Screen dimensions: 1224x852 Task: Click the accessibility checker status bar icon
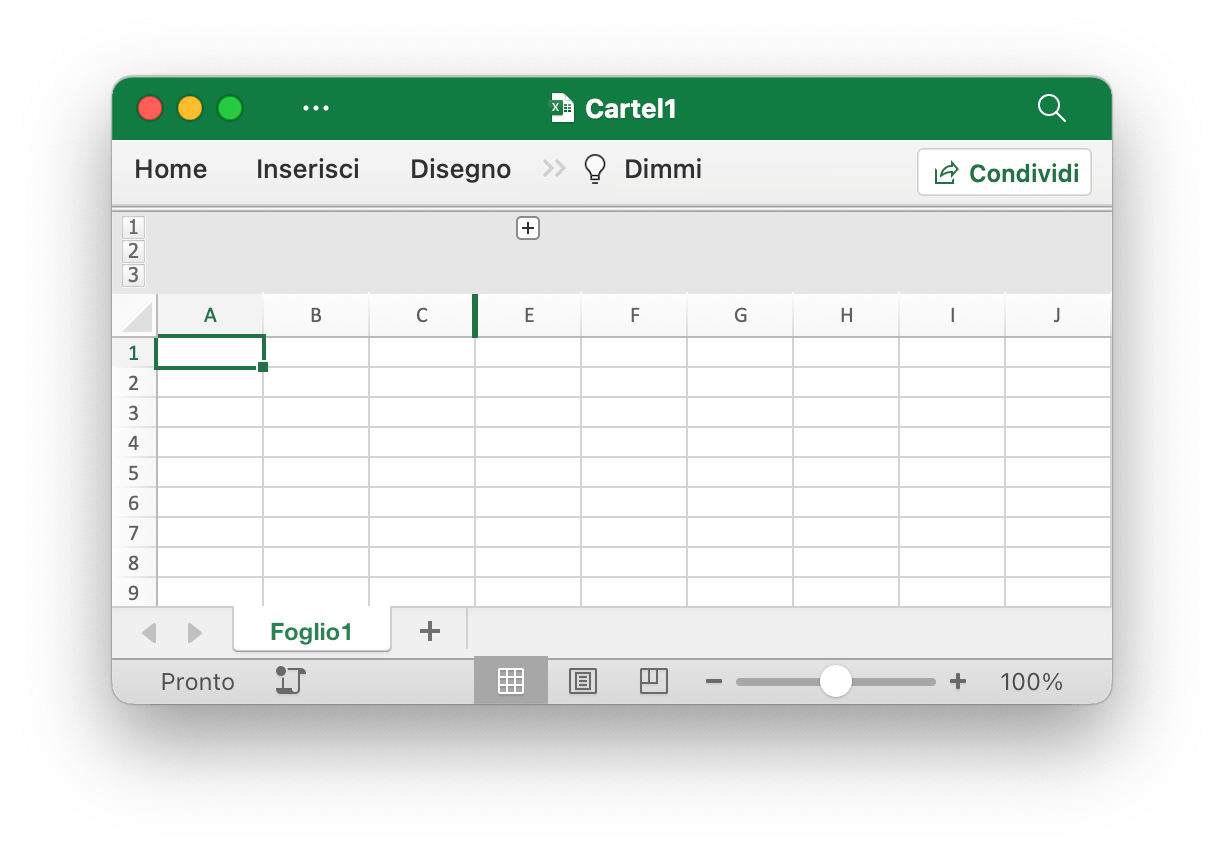[290, 681]
